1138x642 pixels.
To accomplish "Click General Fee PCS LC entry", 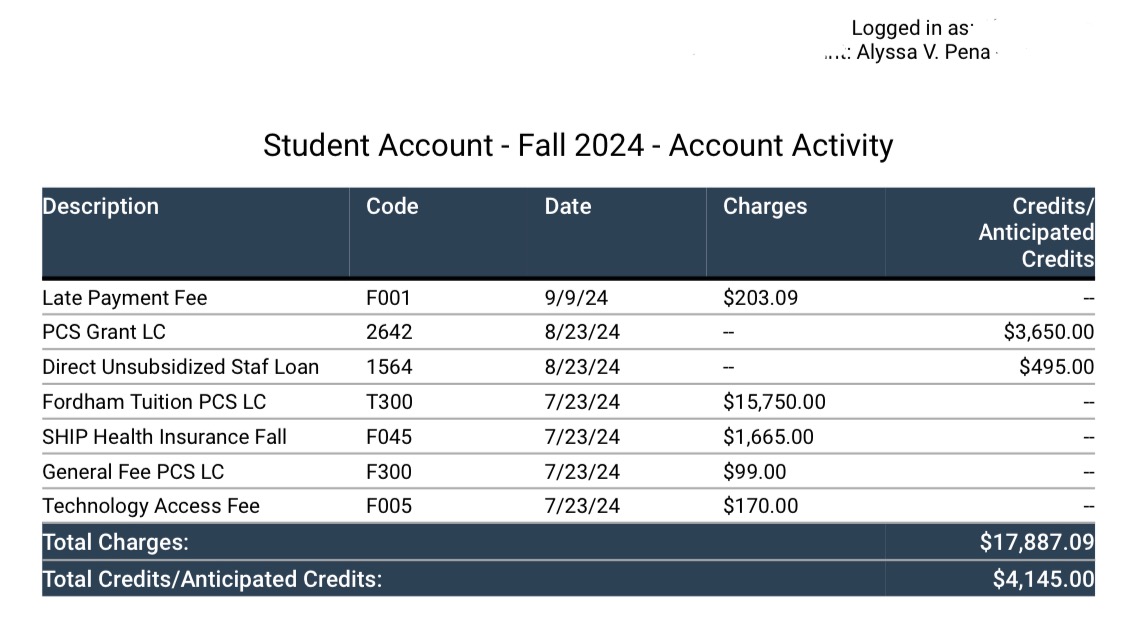I will [x=133, y=472].
